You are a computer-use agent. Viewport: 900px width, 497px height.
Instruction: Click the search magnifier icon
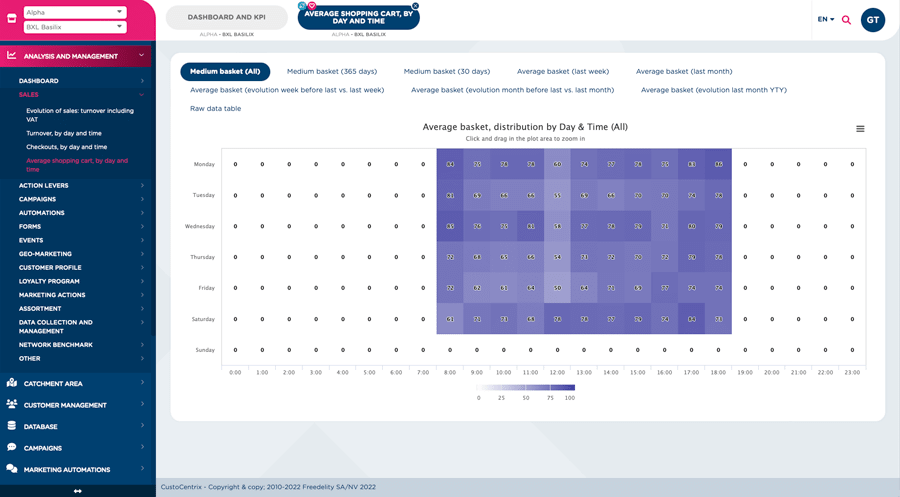pyautogui.click(x=846, y=20)
